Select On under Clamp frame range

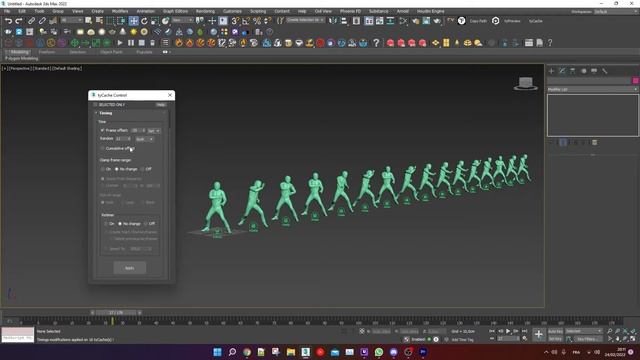102,169
